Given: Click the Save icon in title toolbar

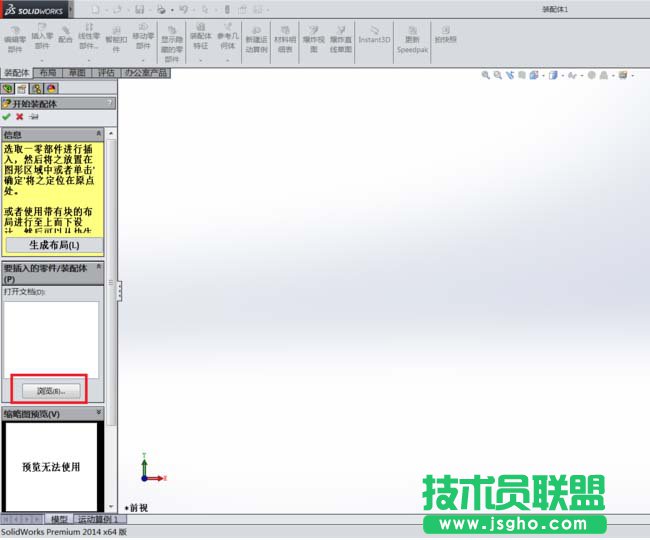Looking at the screenshot, I should (140, 9).
